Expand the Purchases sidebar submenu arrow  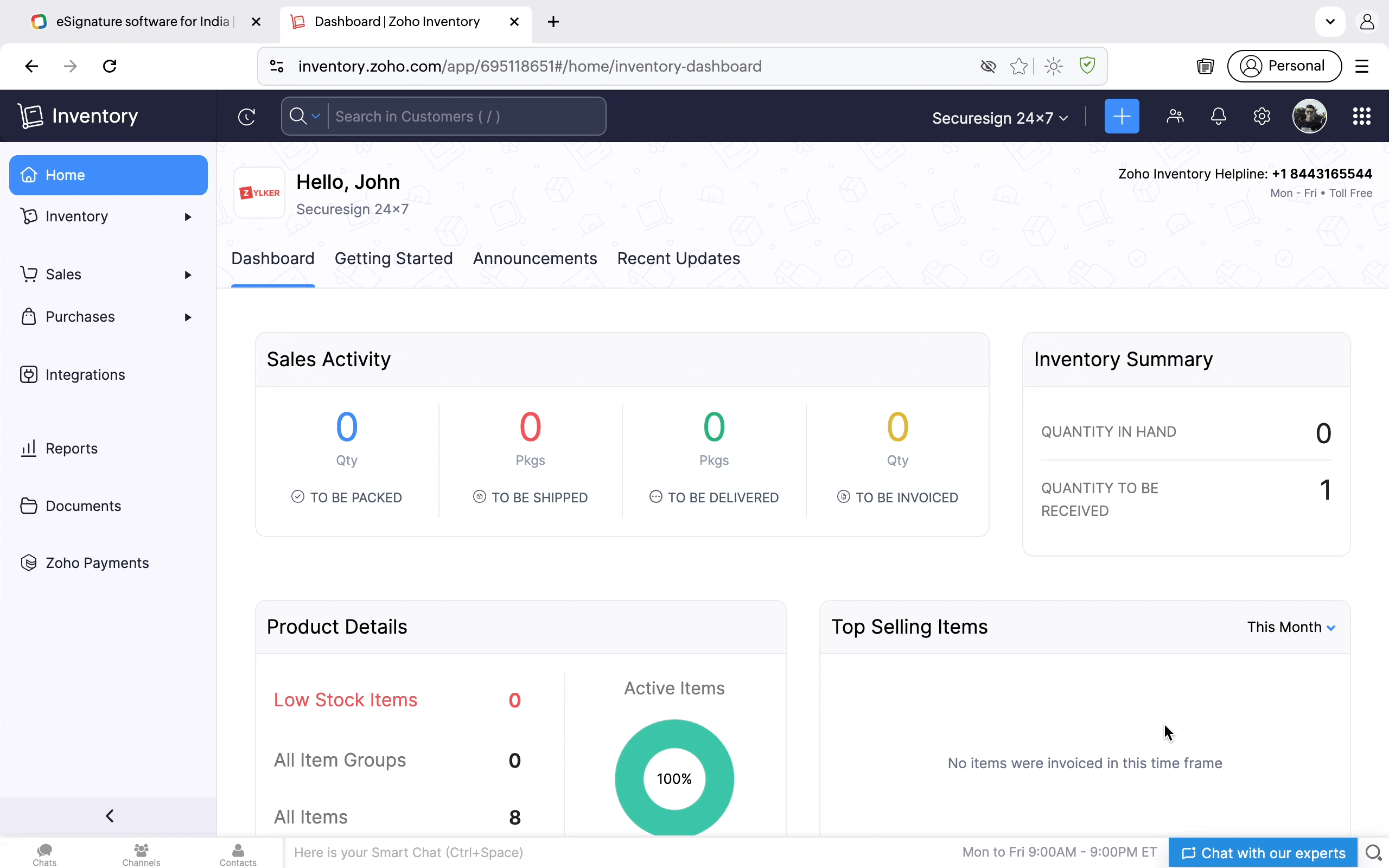click(x=188, y=317)
